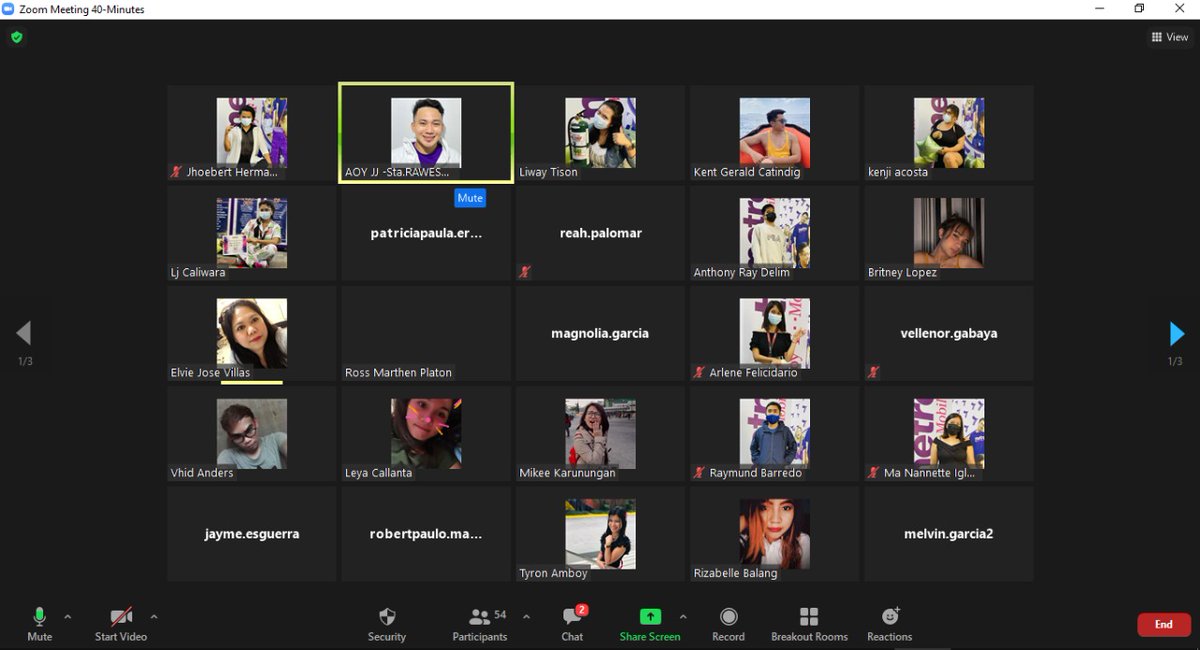The width and height of the screenshot is (1200, 650).
Task: Start video with the camera icon
Action: click(x=121, y=616)
